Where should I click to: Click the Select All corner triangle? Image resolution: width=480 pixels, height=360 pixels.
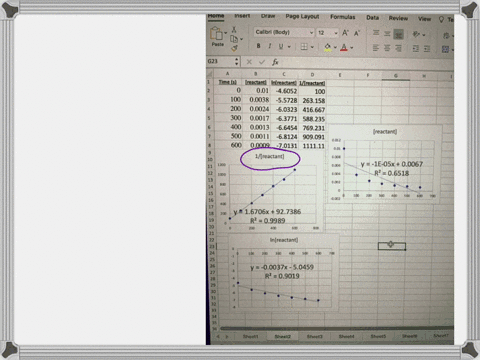coord(210,73)
